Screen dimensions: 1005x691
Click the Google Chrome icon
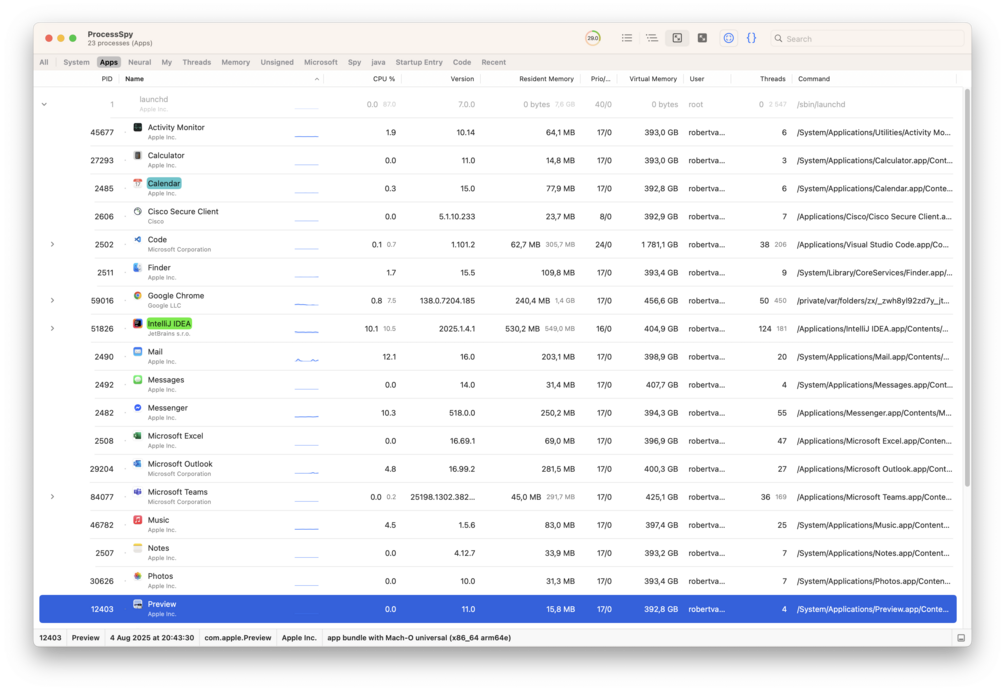[x=137, y=296]
